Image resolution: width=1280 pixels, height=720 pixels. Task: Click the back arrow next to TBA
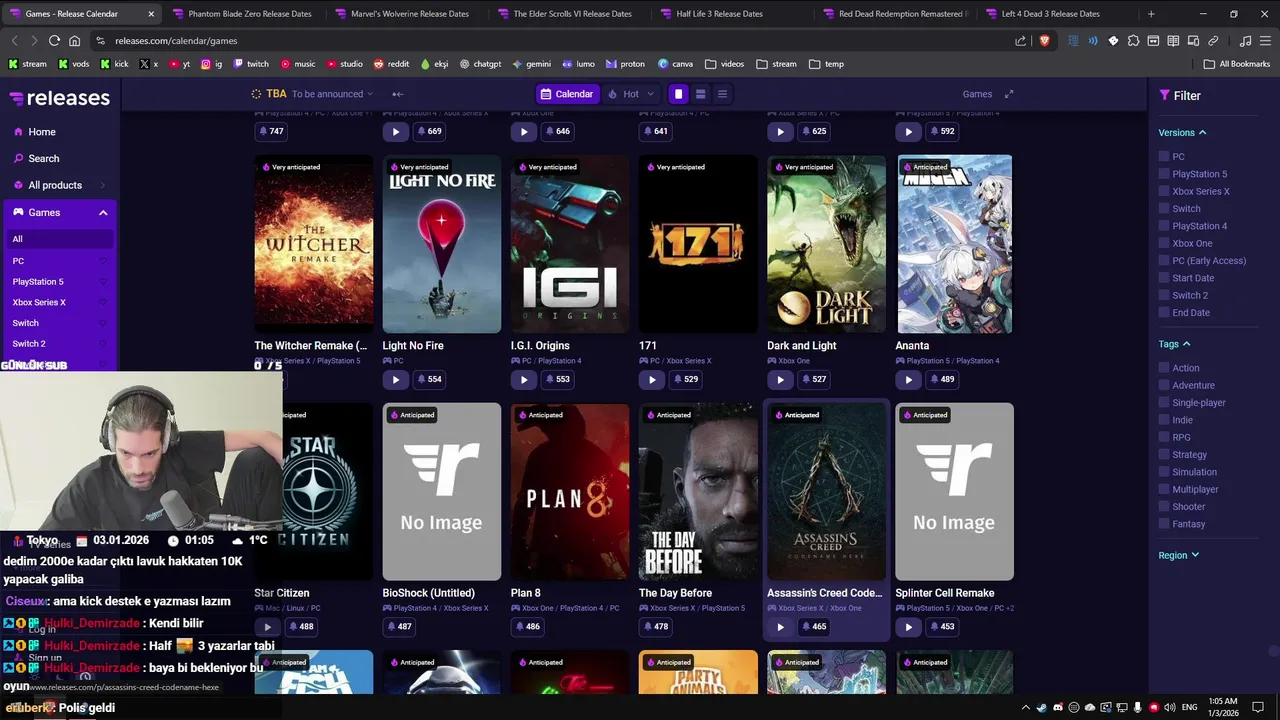[397, 94]
